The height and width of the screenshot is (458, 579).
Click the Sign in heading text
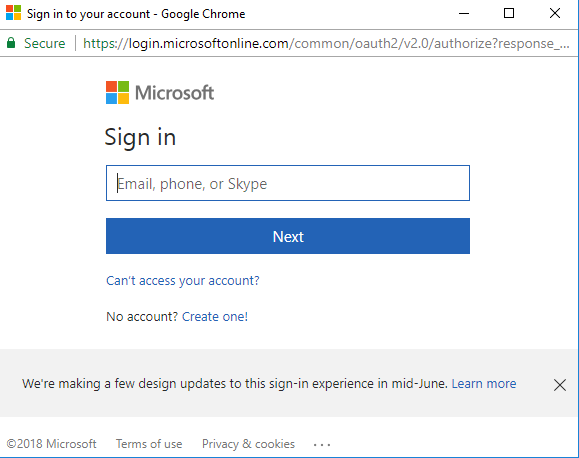[x=140, y=138]
